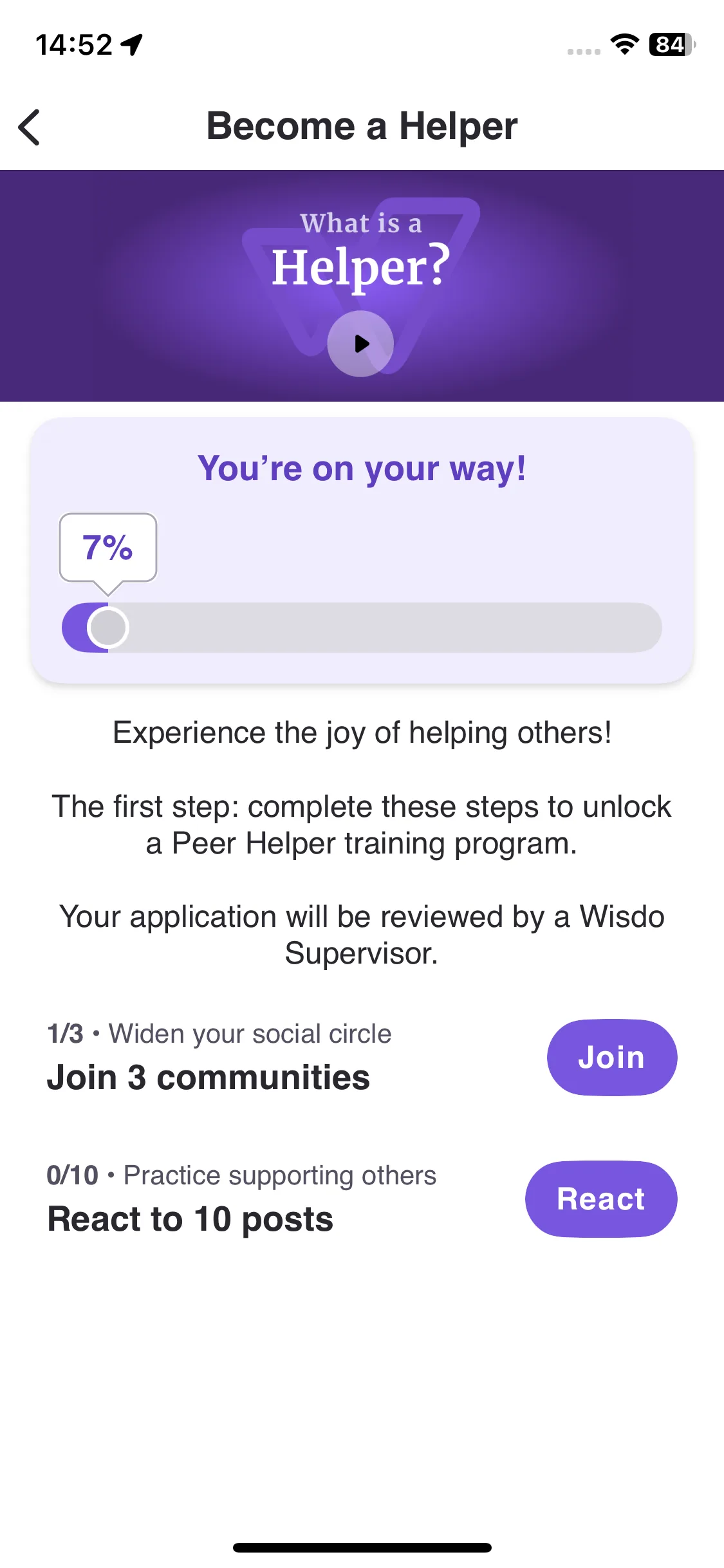Tap the back arrow icon
724x1568 pixels.
tap(30, 127)
